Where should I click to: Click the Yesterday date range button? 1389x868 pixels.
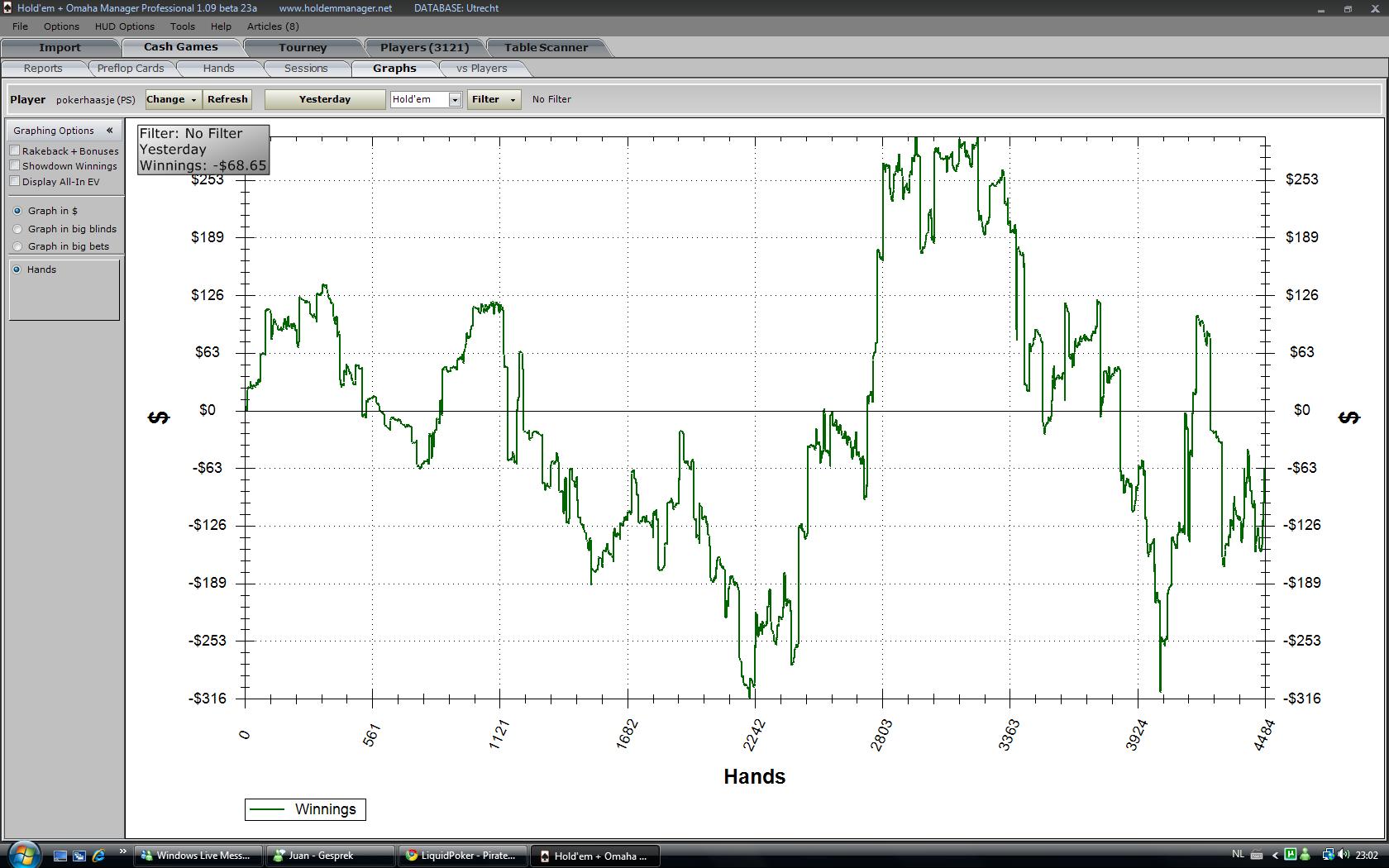coord(325,99)
